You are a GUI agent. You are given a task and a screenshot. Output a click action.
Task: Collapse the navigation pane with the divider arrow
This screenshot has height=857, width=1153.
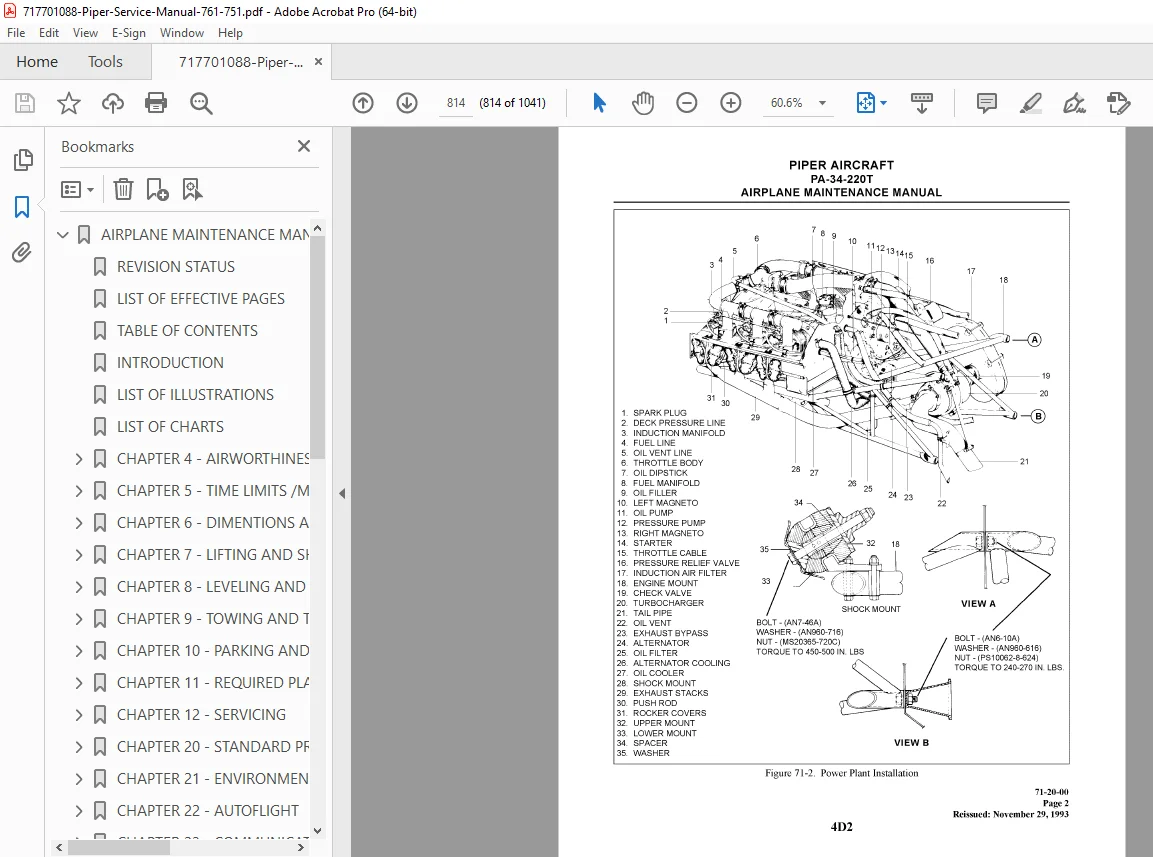[342, 494]
